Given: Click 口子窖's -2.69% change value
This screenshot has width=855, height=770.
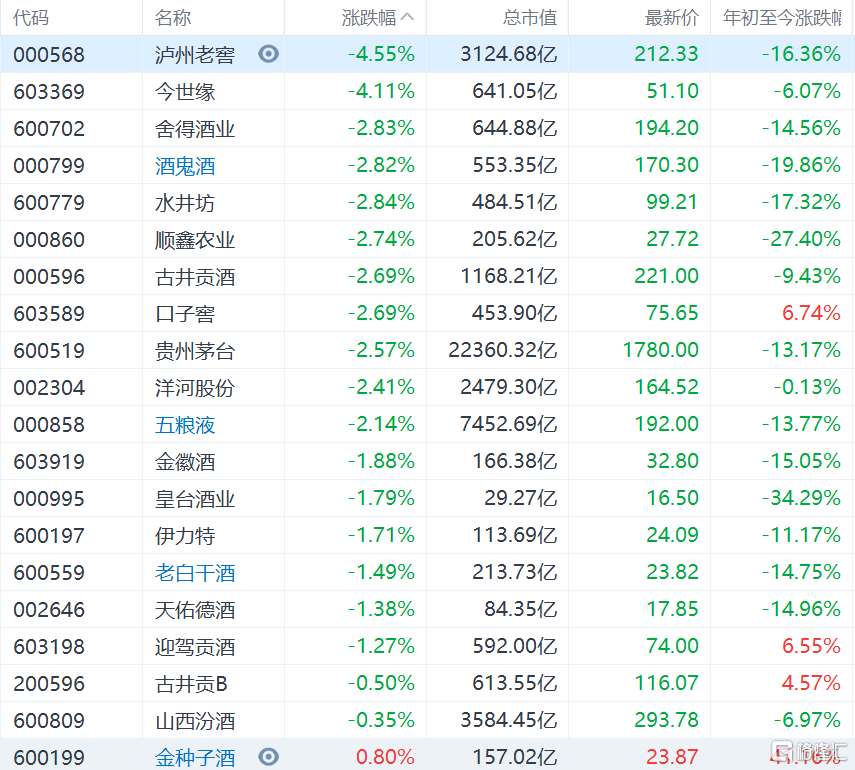Looking at the screenshot, I should [x=381, y=313].
